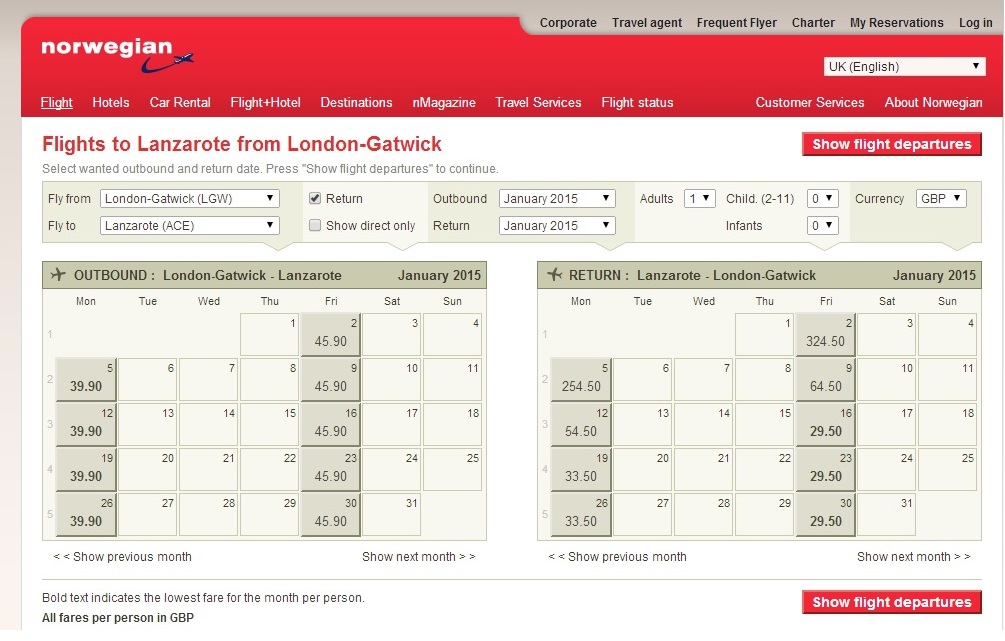
Task: Click the top Show flight departures button
Action: [x=892, y=144]
